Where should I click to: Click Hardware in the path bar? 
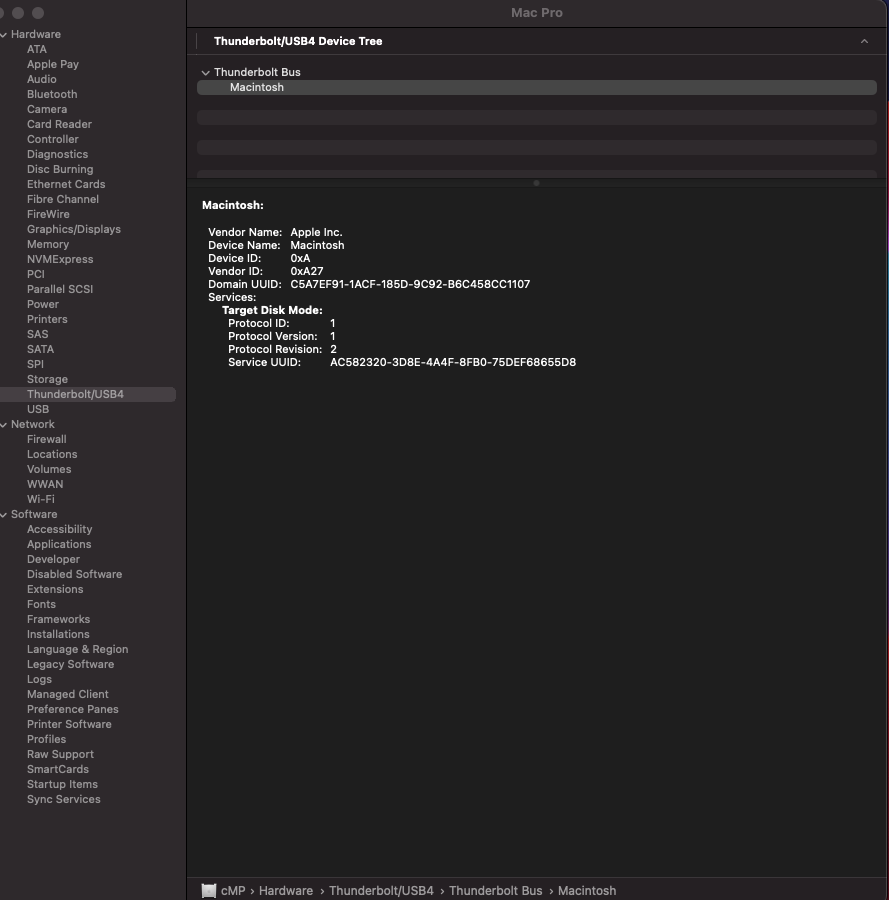click(286, 890)
